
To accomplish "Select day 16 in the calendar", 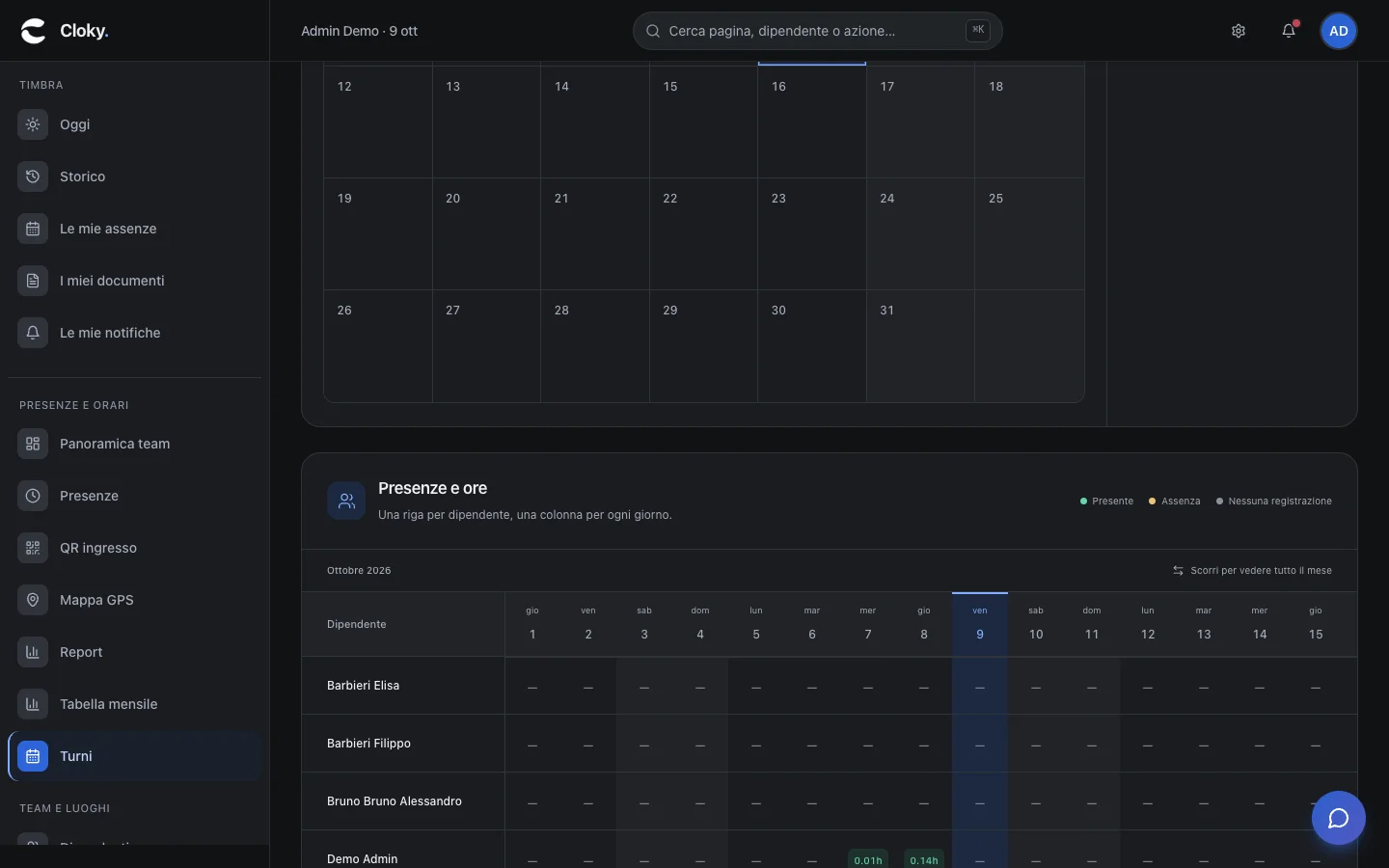I will [812, 122].
